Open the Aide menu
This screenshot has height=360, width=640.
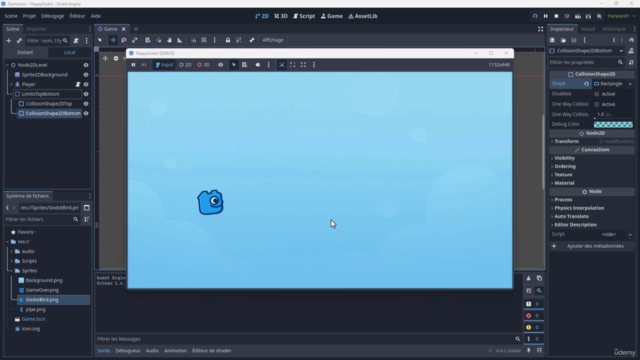(96, 16)
